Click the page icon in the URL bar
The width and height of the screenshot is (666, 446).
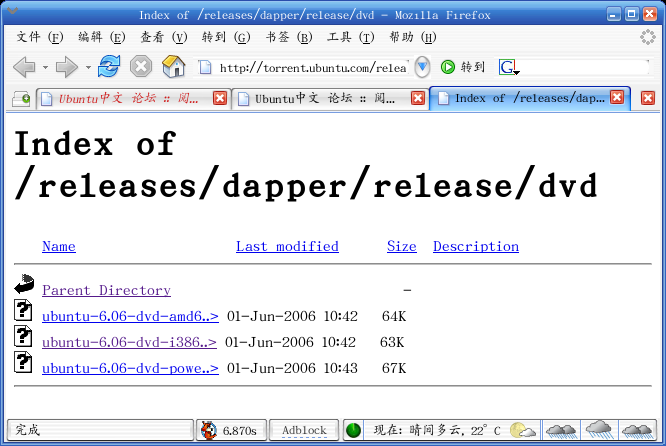[206, 67]
